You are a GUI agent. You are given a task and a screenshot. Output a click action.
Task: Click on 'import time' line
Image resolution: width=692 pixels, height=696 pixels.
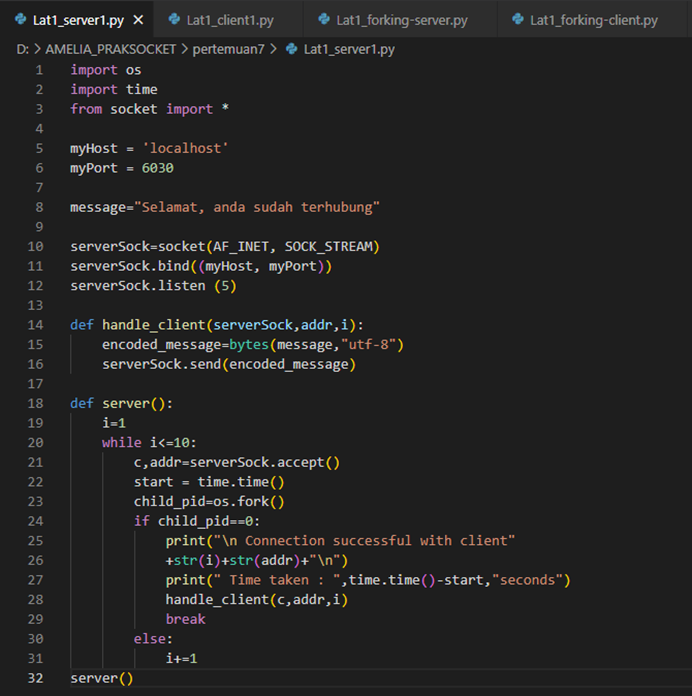[114, 90]
